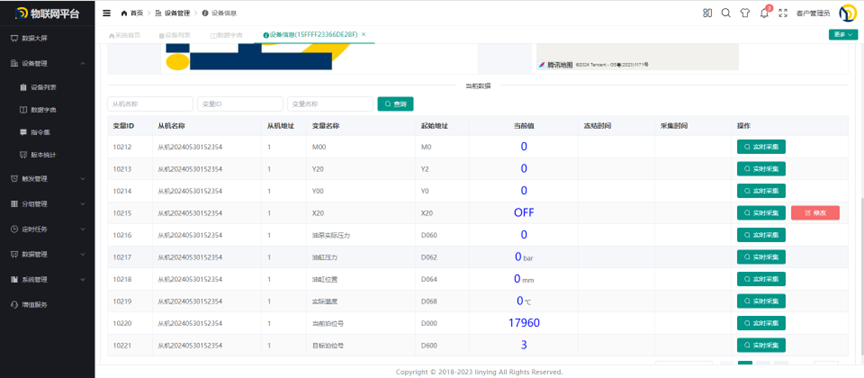The image size is (864, 378).
Task: Click 实时采集 in row 10218
Action: tap(761, 279)
